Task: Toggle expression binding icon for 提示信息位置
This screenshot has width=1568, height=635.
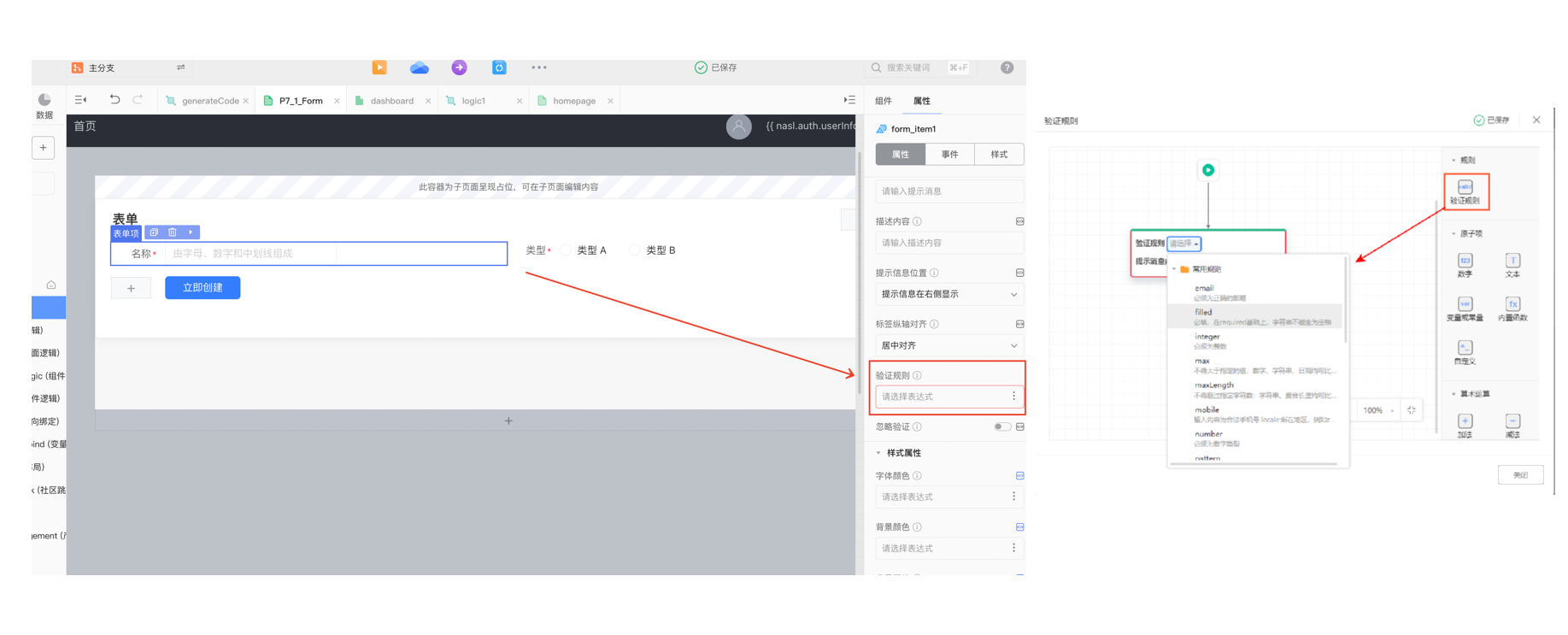Action: point(1019,273)
